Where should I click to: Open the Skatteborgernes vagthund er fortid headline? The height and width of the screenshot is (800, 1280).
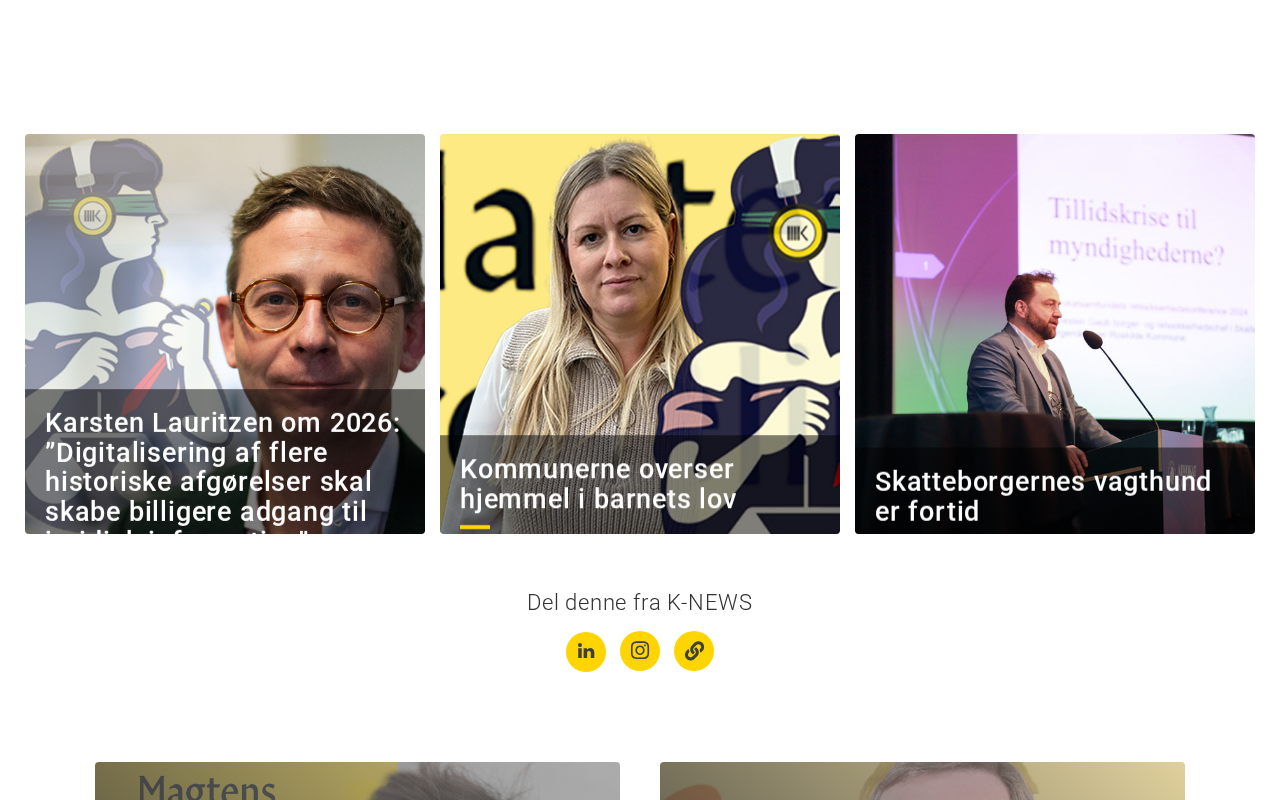pos(1043,496)
